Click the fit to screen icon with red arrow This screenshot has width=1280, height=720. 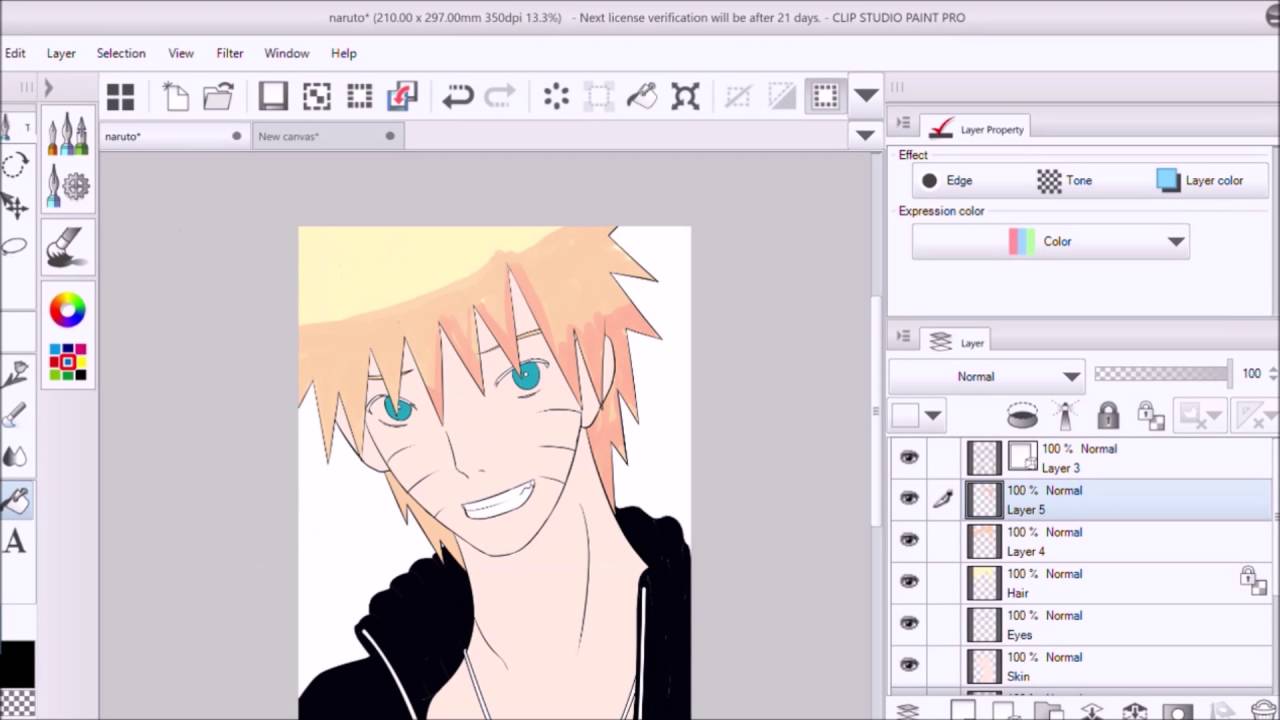tap(402, 96)
